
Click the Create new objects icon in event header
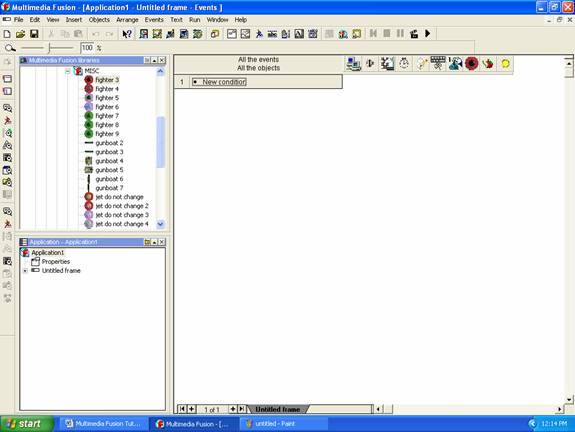421,64
